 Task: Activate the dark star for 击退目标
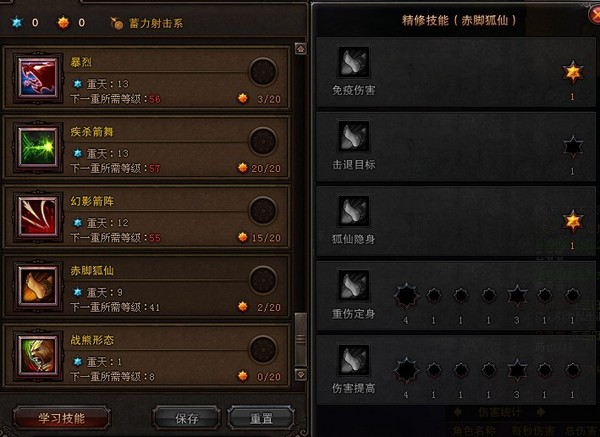[573, 146]
